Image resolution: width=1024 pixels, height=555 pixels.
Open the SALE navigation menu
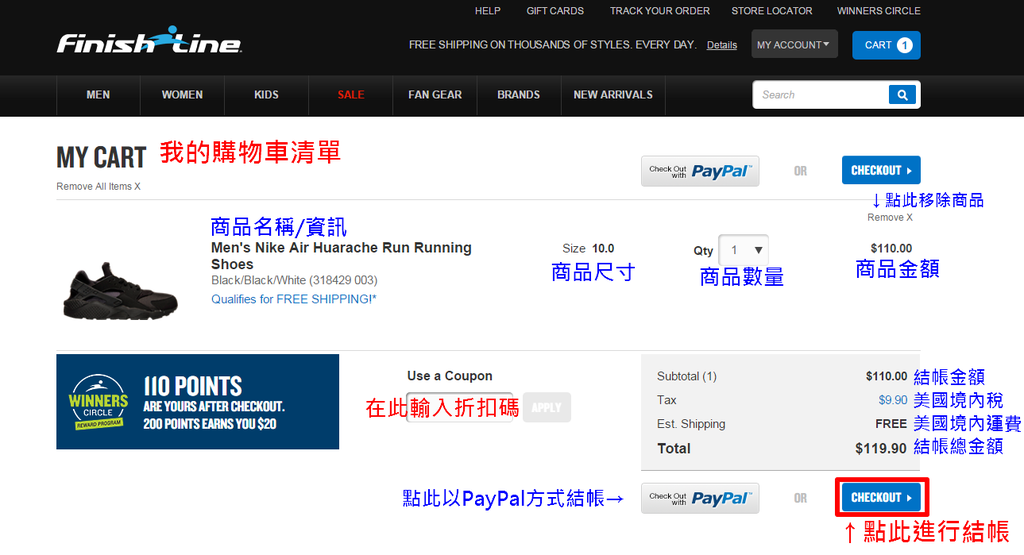pyautogui.click(x=351, y=95)
